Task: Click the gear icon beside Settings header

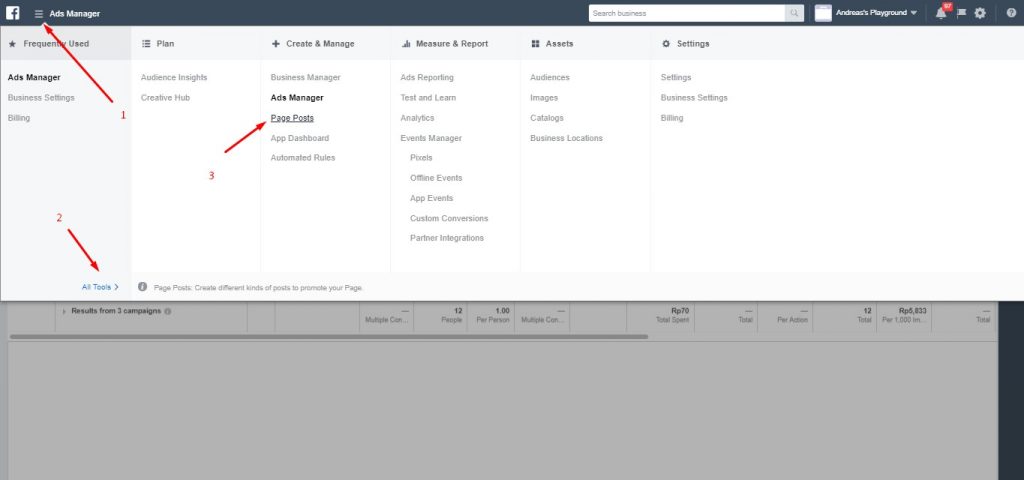Action: (x=666, y=44)
